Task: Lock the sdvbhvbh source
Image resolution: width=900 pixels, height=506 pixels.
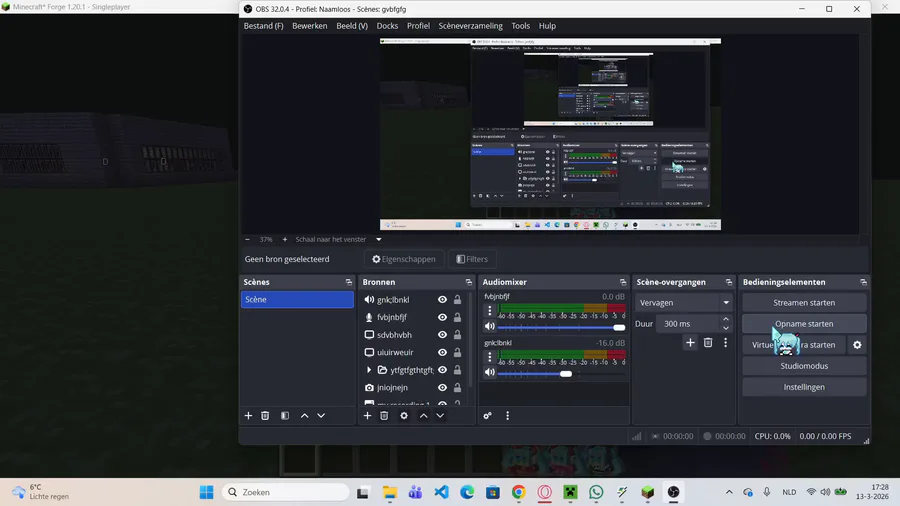Action: tap(457, 334)
